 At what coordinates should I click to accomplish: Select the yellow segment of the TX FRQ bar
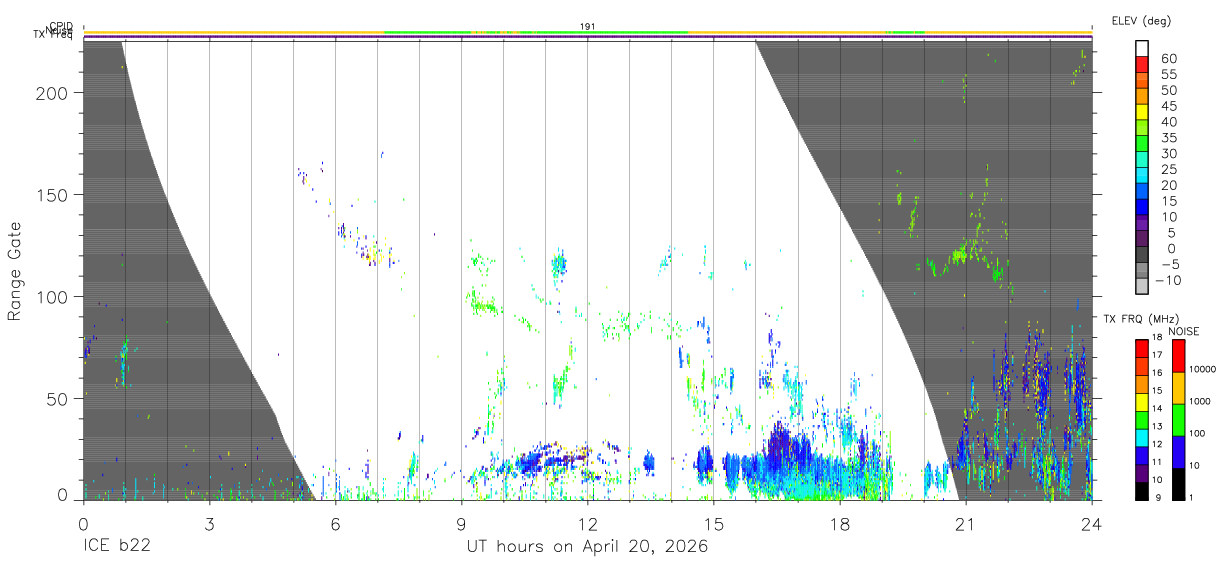coord(1142,402)
